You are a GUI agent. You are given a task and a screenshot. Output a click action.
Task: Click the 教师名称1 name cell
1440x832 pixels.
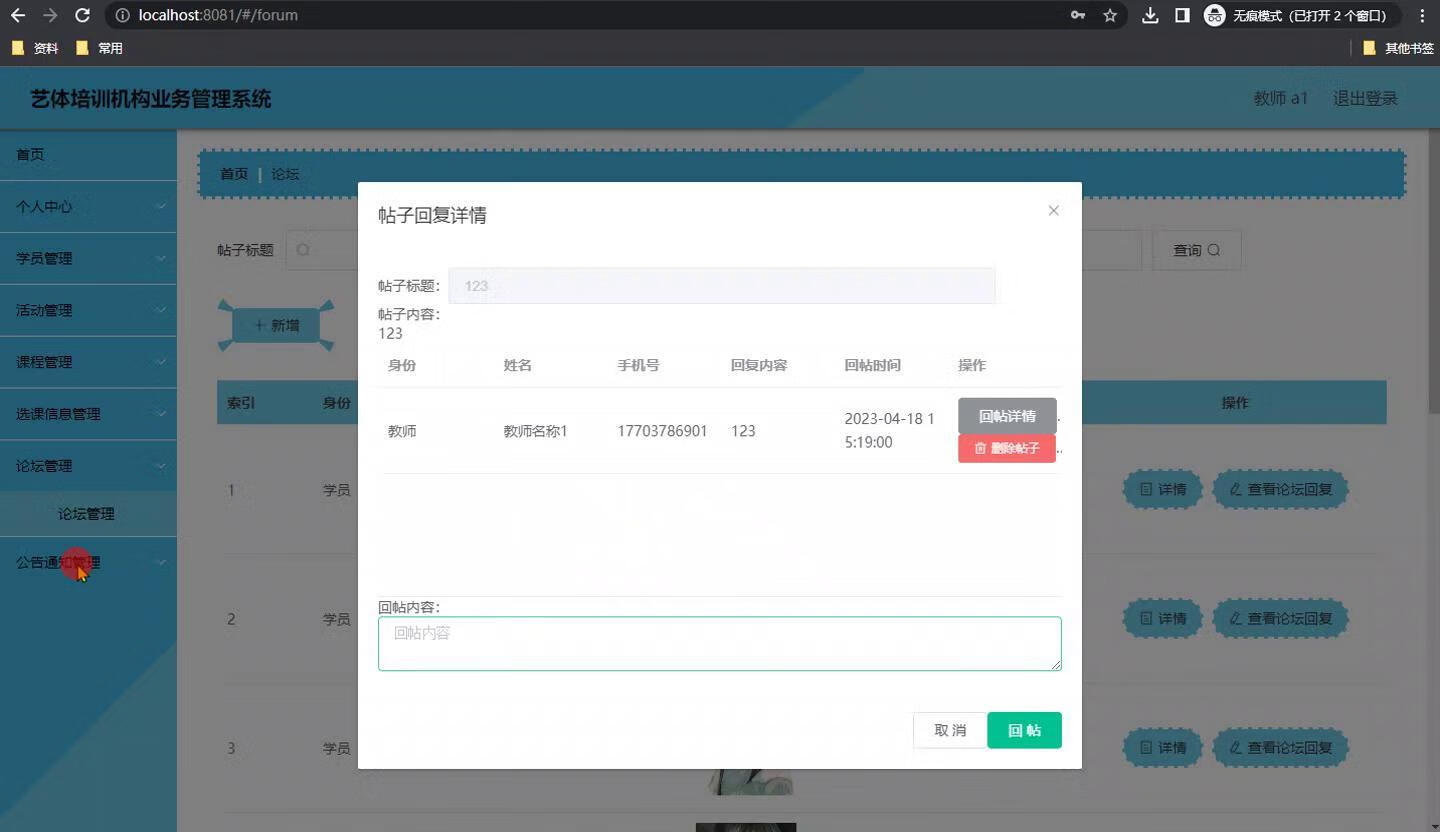point(535,431)
